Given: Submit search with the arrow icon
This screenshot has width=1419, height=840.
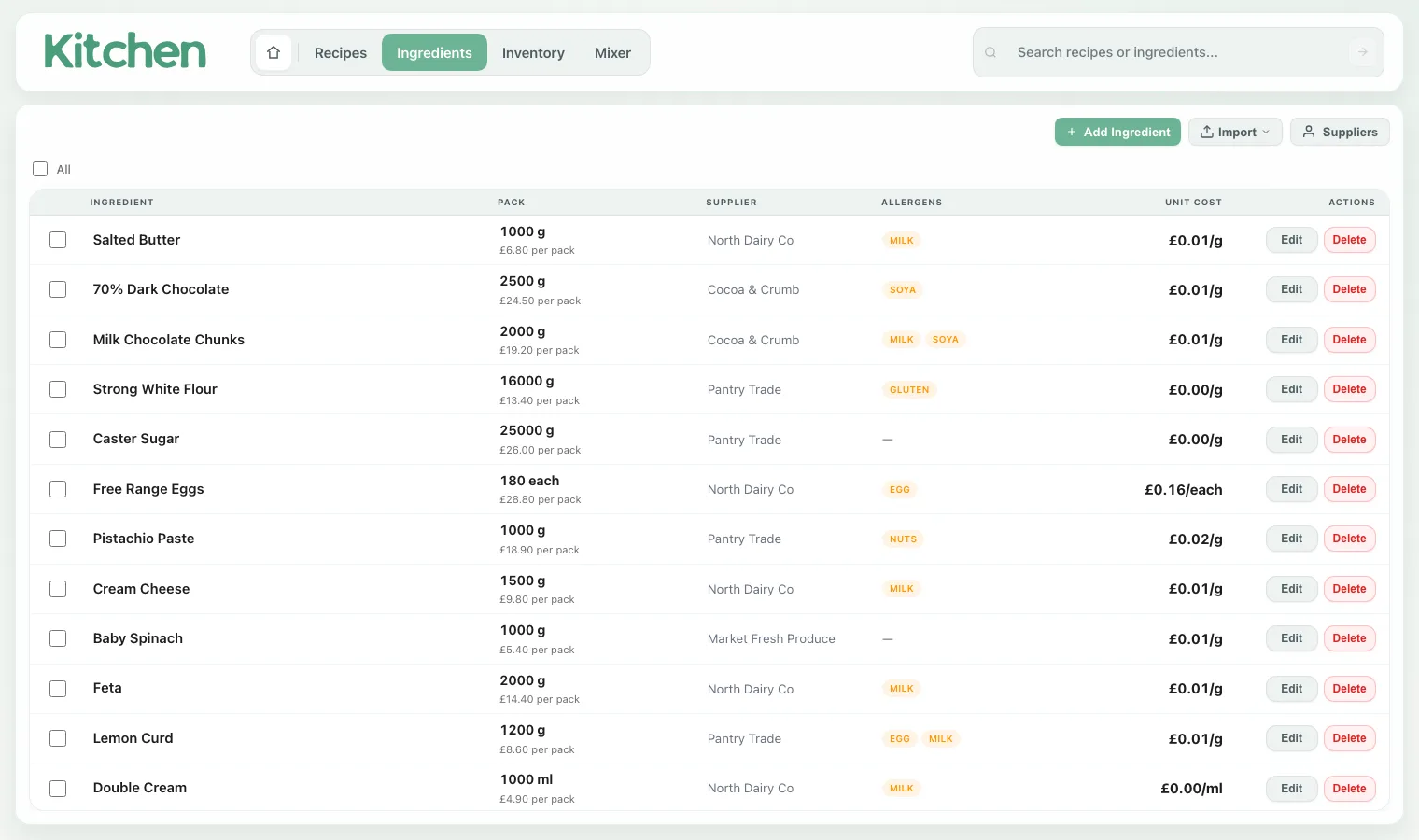Looking at the screenshot, I should [x=1363, y=52].
